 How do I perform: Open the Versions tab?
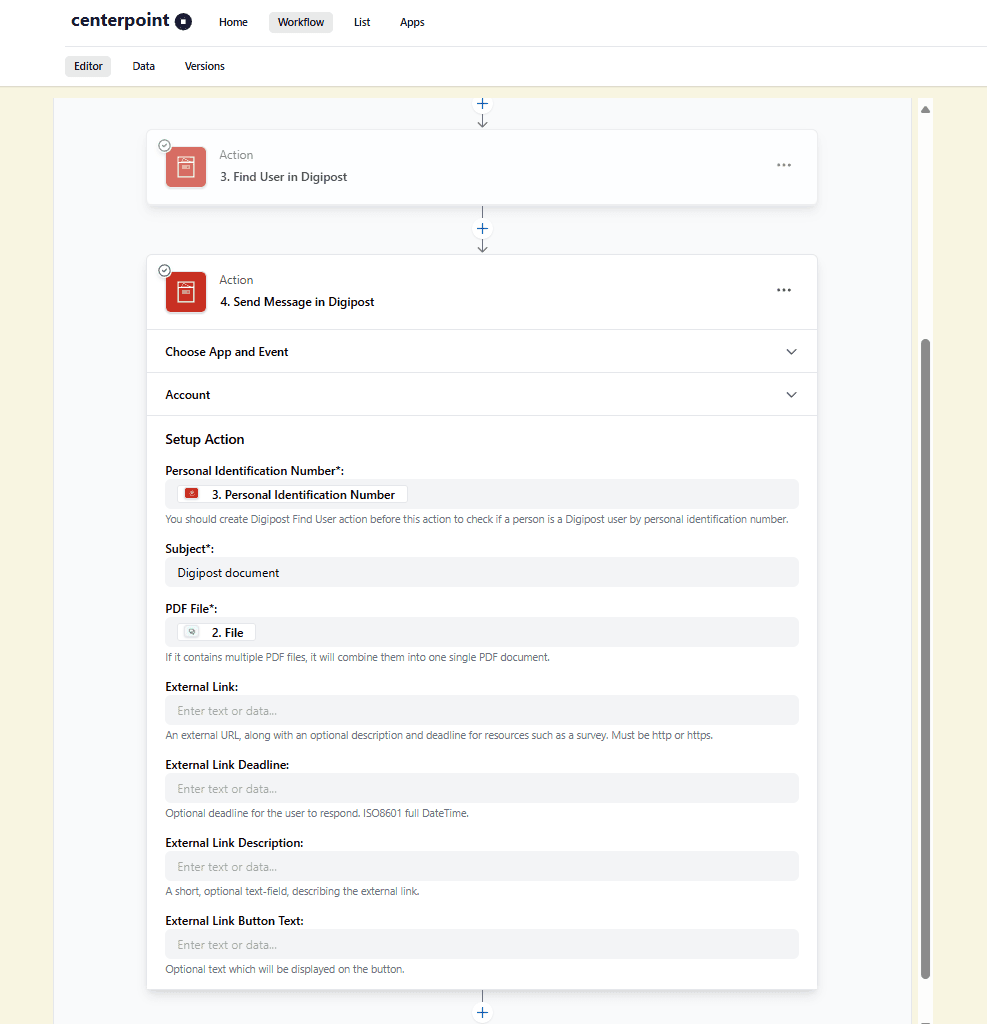click(x=204, y=66)
